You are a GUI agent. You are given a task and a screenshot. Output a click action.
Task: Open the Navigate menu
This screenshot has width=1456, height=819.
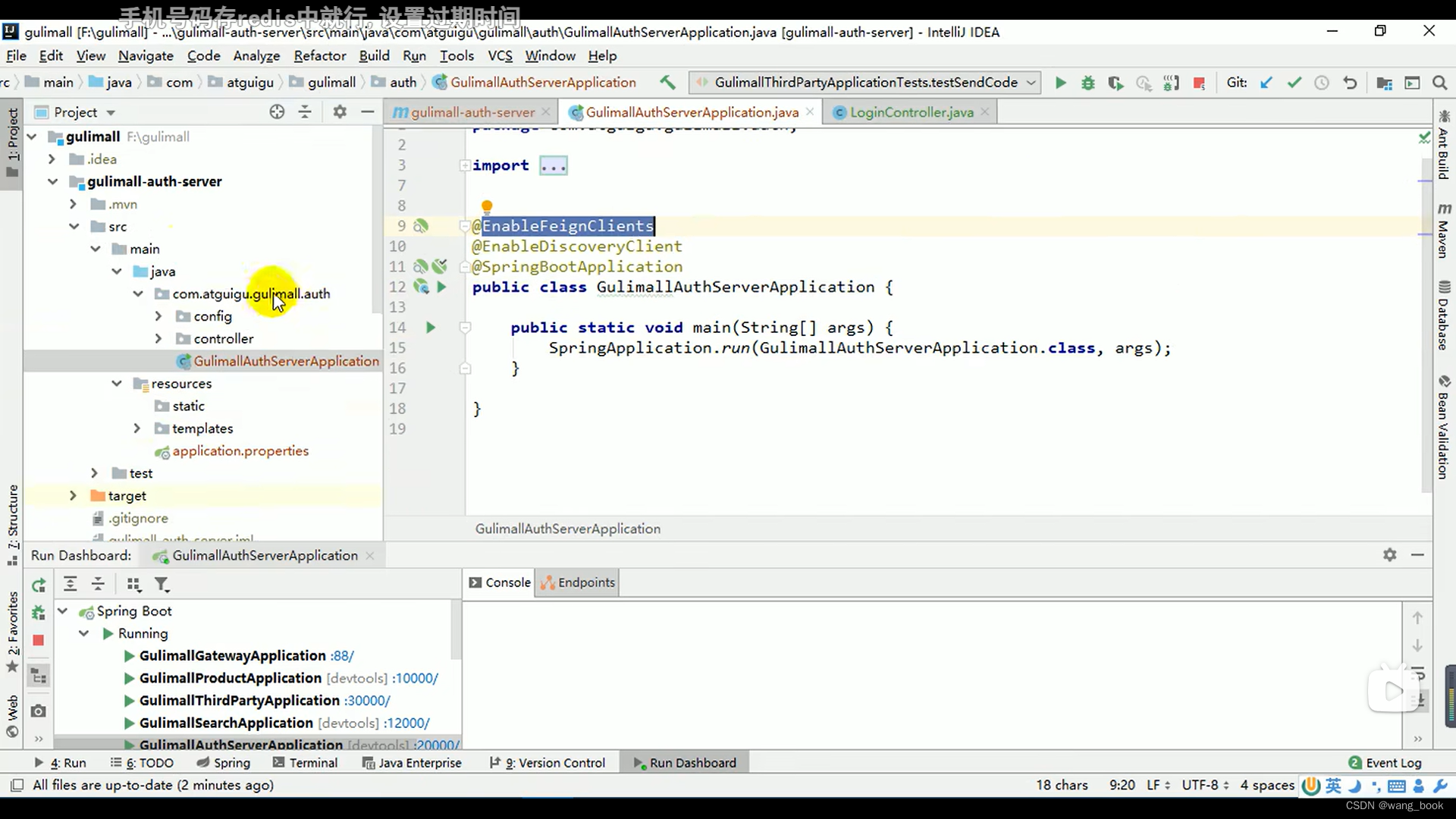click(x=146, y=56)
